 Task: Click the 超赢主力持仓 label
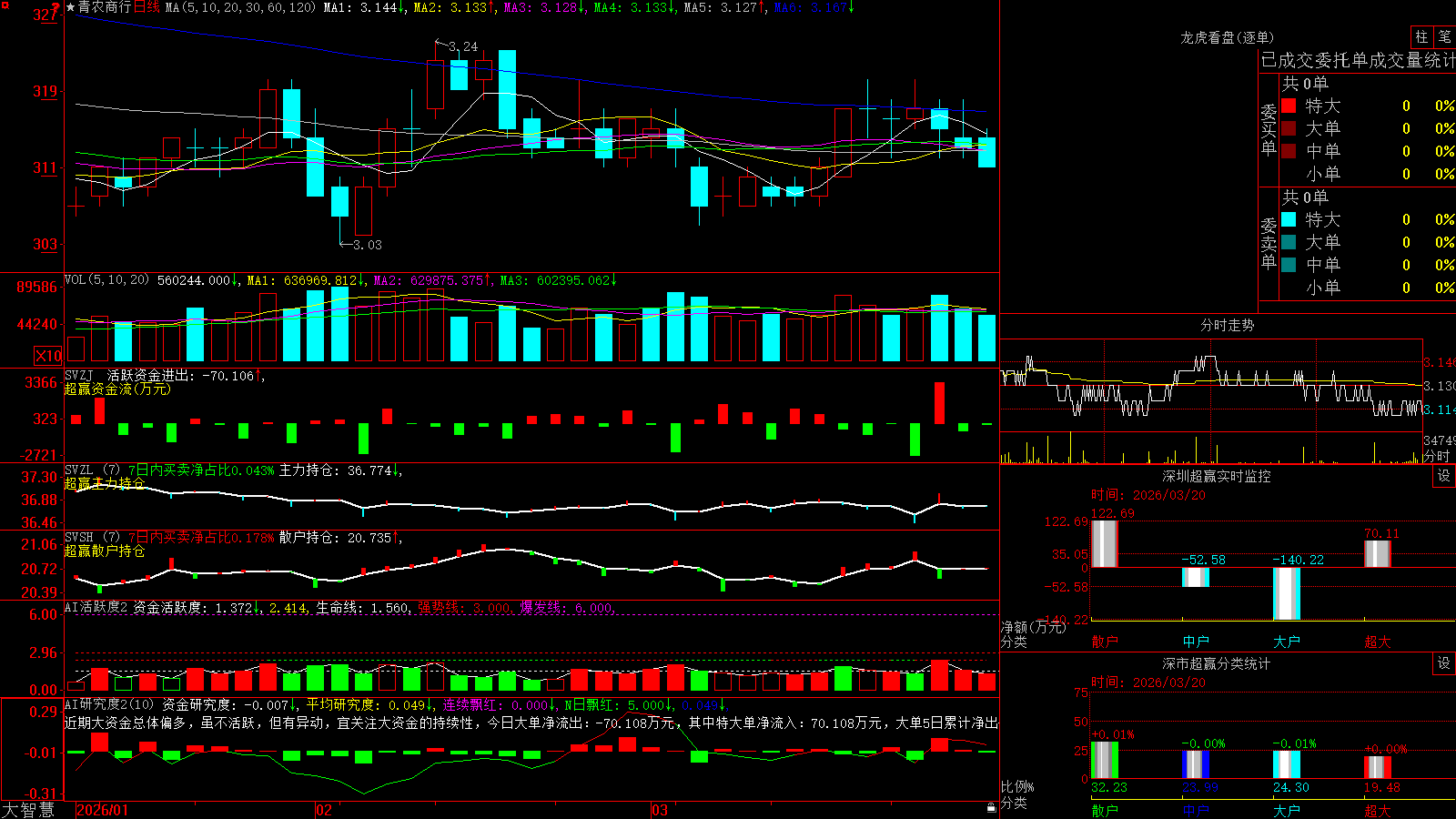[105, 484]
